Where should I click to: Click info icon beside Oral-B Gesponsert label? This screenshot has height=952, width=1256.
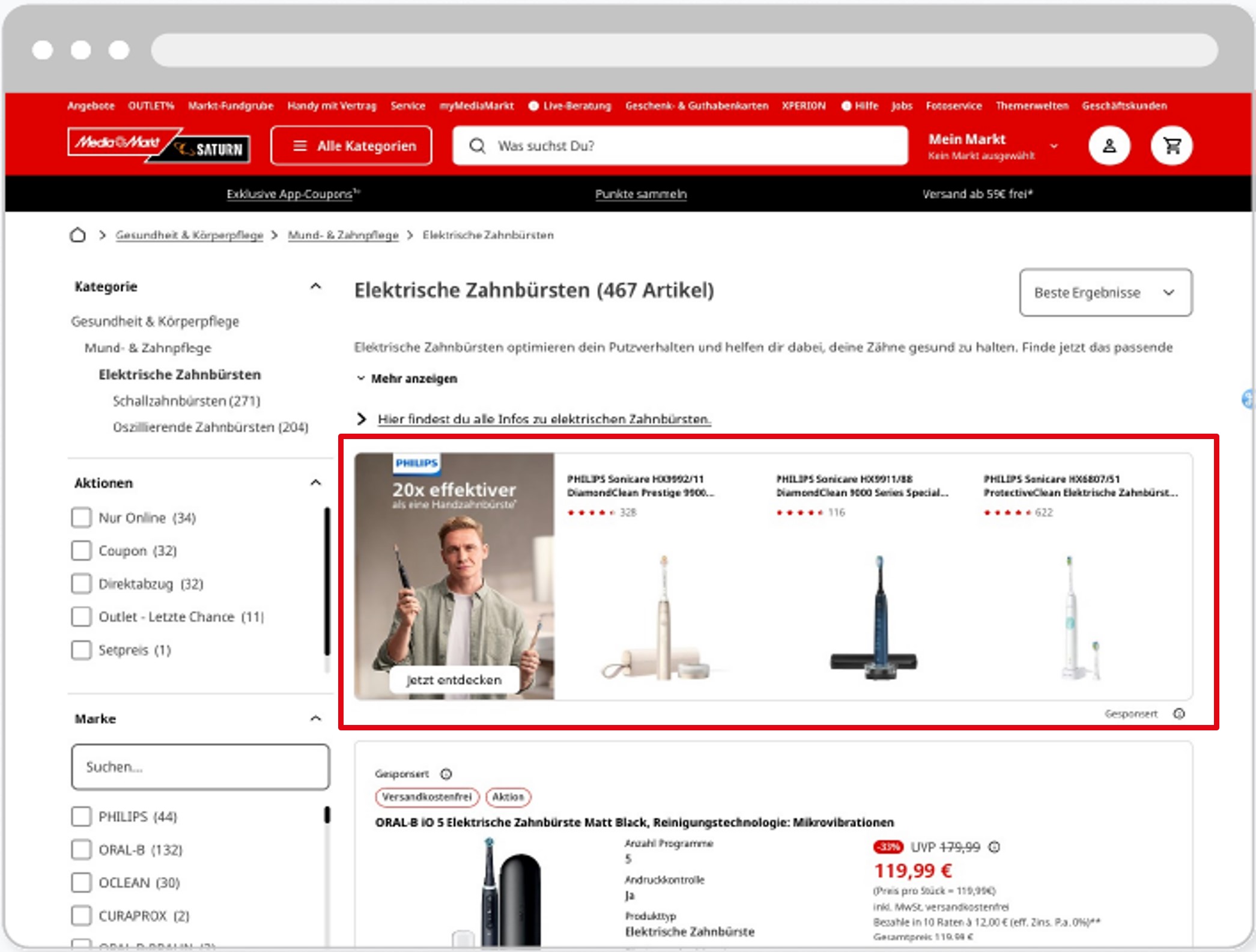tap(446, 774)
